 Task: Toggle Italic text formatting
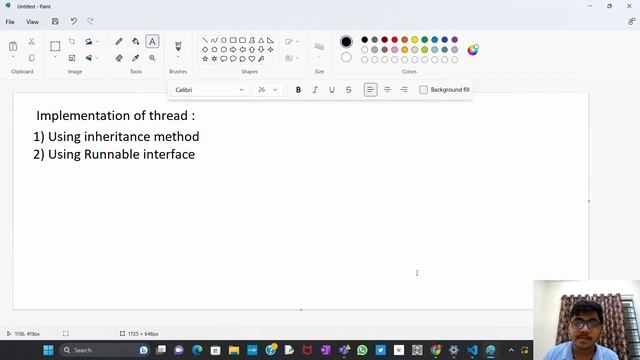(x=315, y=90)
